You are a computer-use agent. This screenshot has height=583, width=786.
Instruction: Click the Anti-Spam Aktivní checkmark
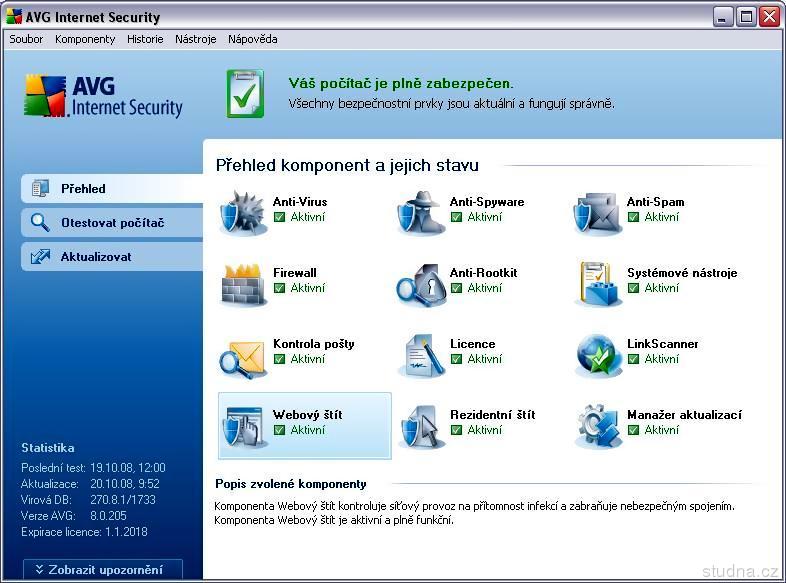[634, 217]
